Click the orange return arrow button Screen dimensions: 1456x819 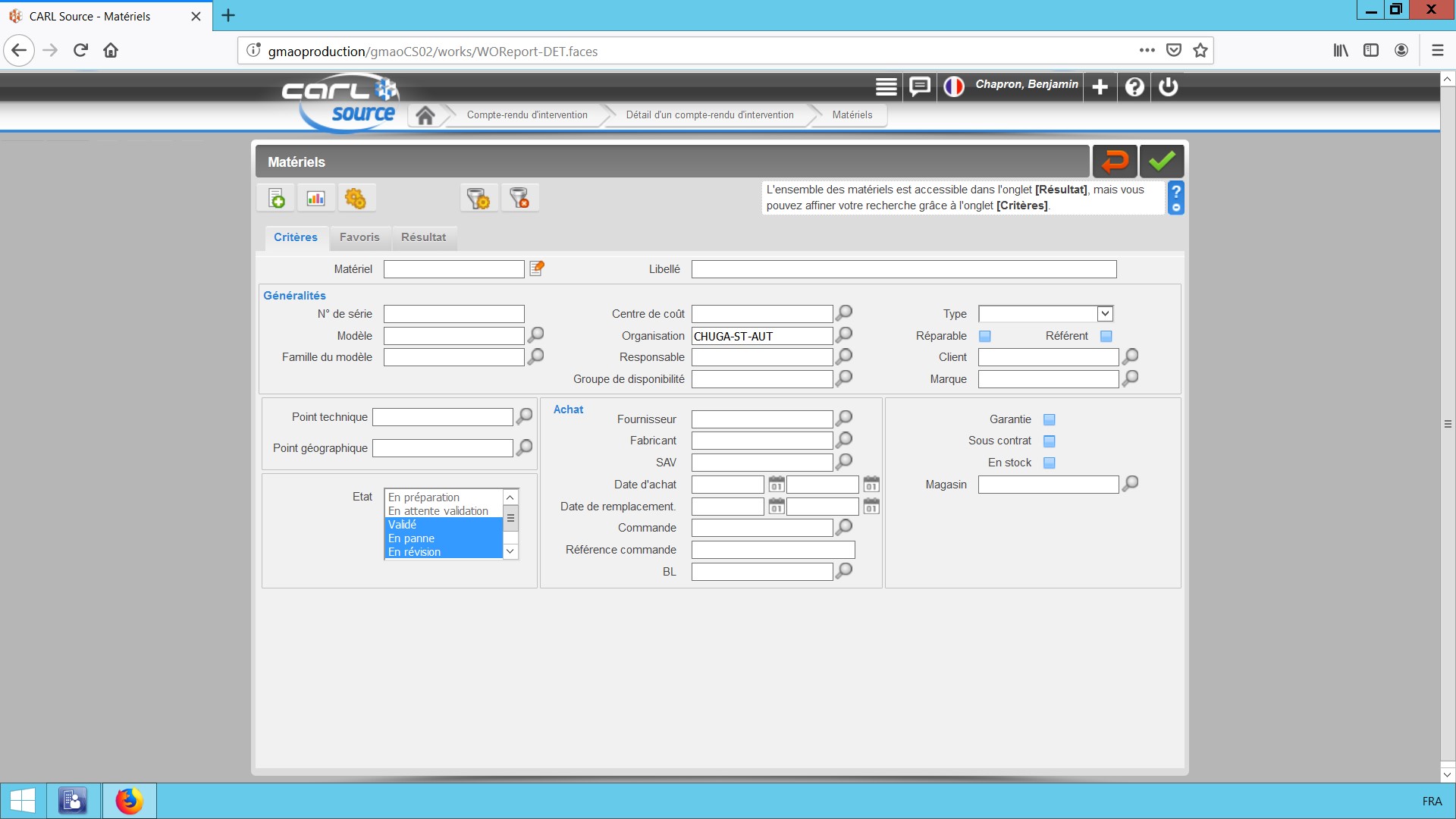click(1114, 162)
